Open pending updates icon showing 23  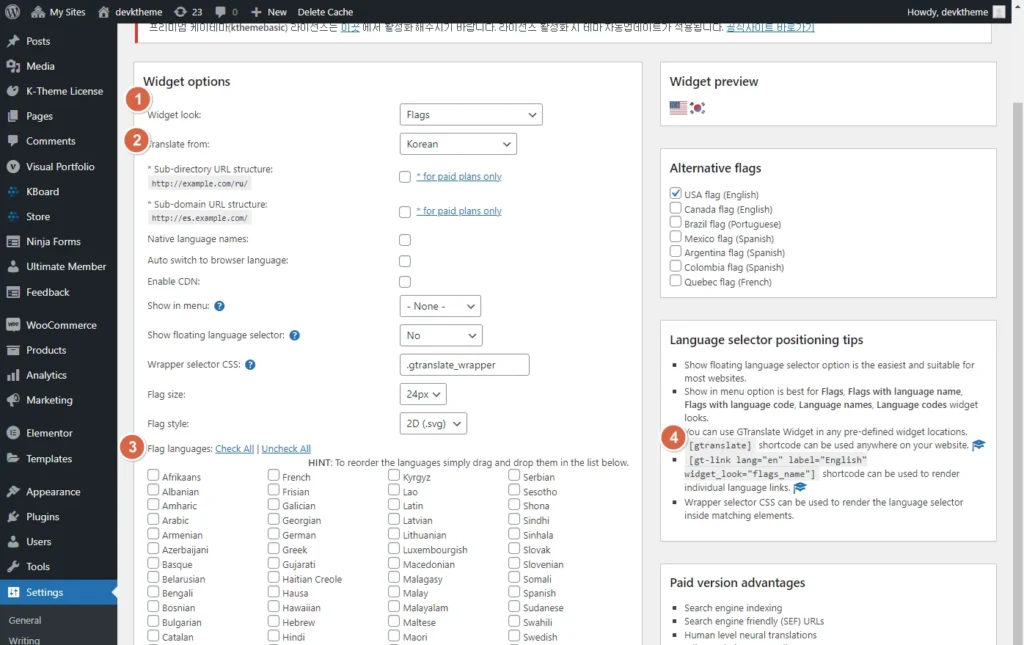[x=180, y=12]
